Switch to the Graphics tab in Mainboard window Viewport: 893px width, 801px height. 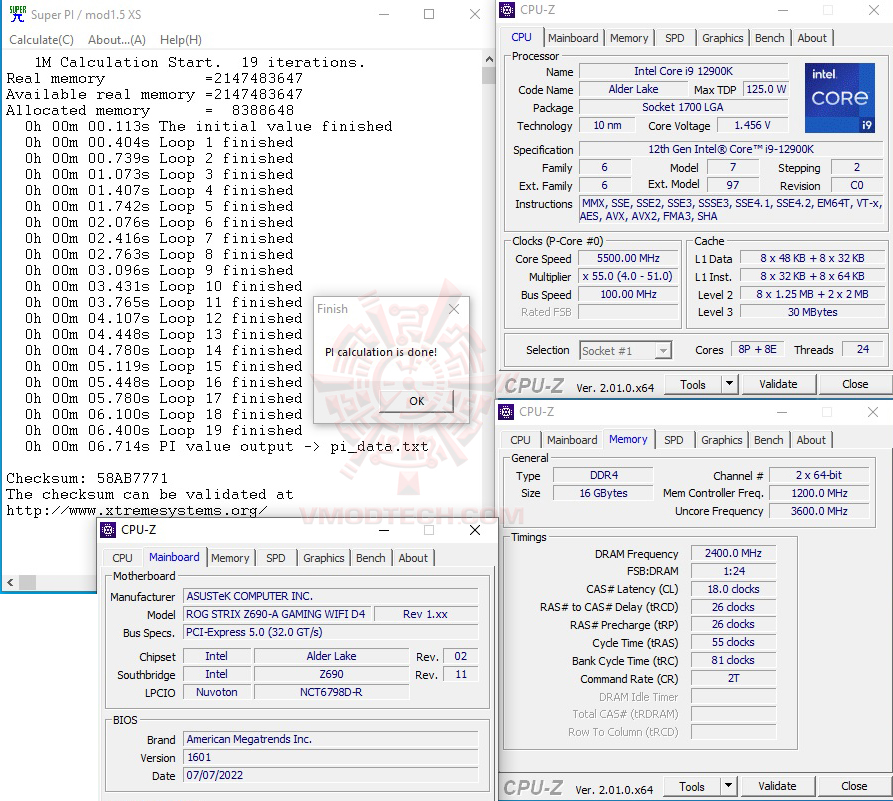(324, 558)
